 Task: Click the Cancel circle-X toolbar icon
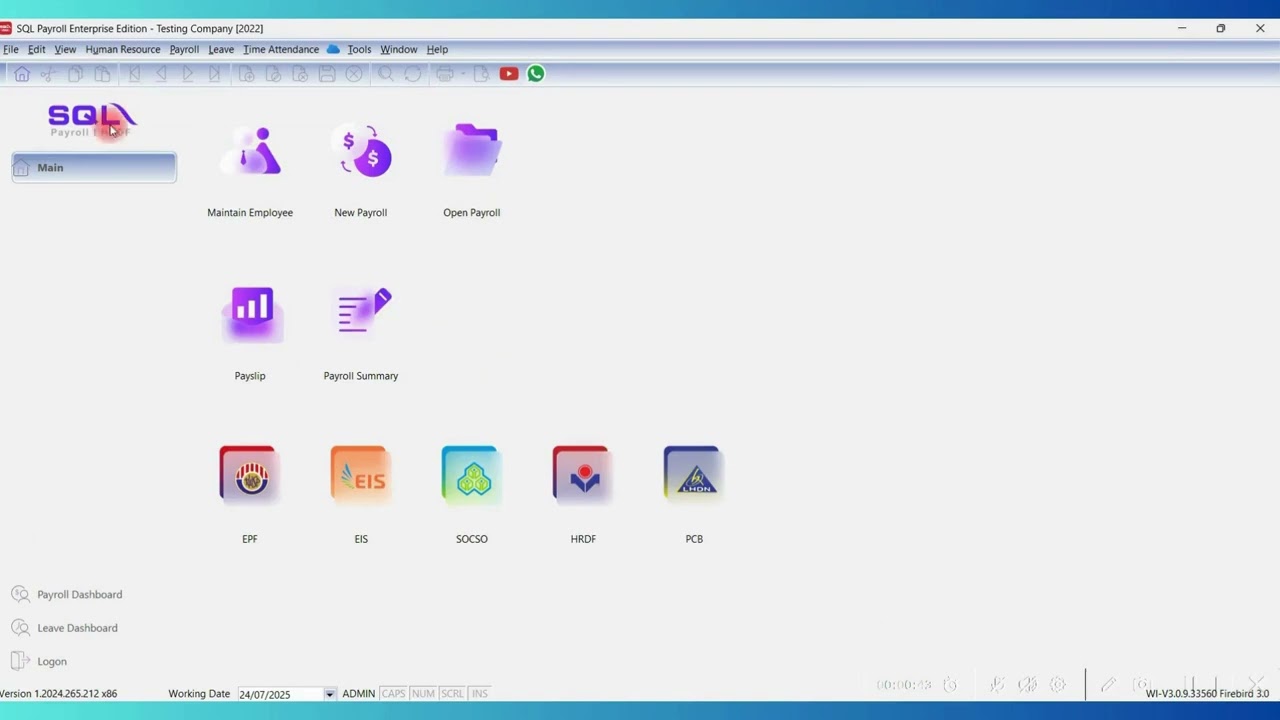pyautogui.click(x=354, y=74)
